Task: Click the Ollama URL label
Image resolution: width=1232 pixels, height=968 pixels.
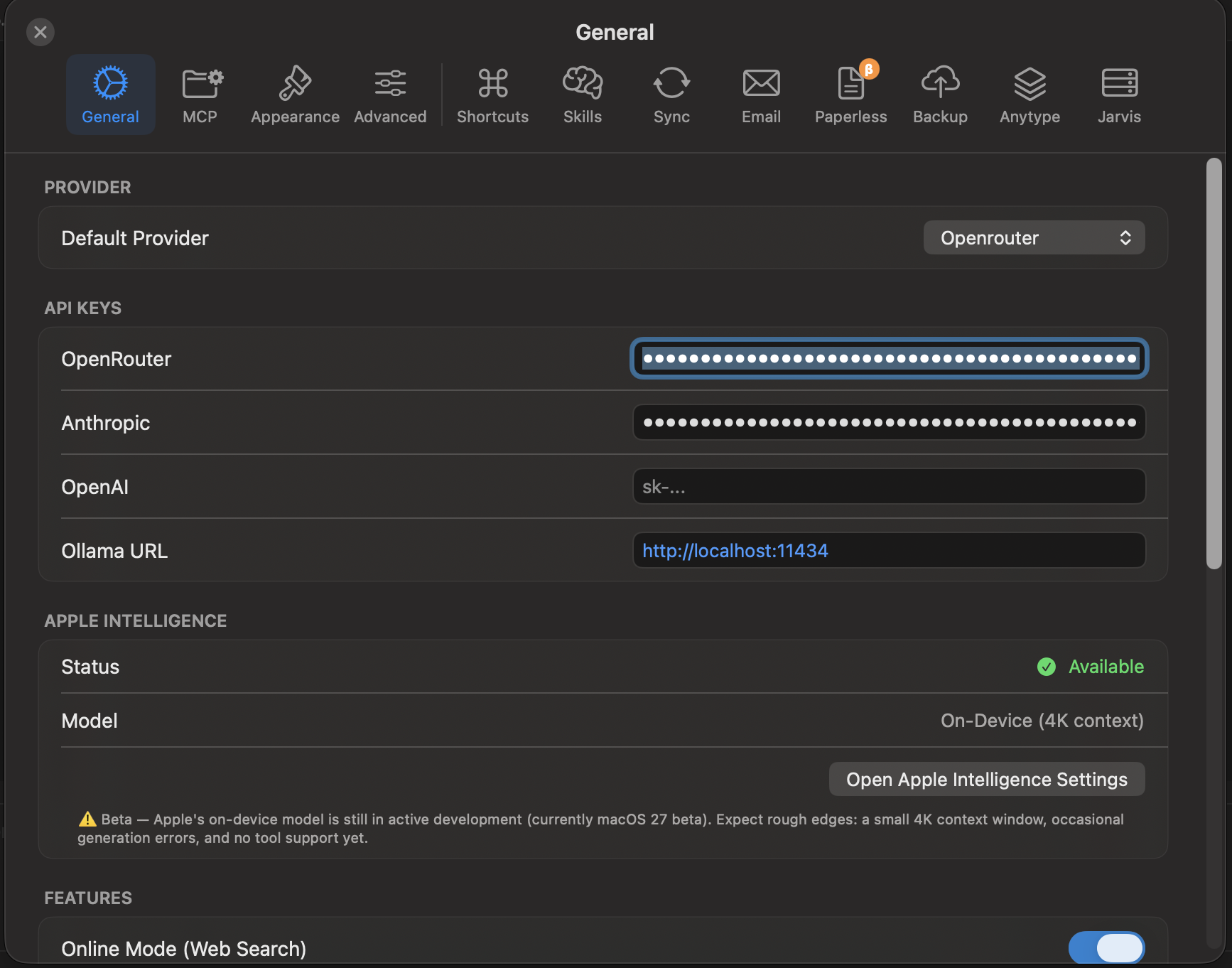Action: tap(114, 551)
